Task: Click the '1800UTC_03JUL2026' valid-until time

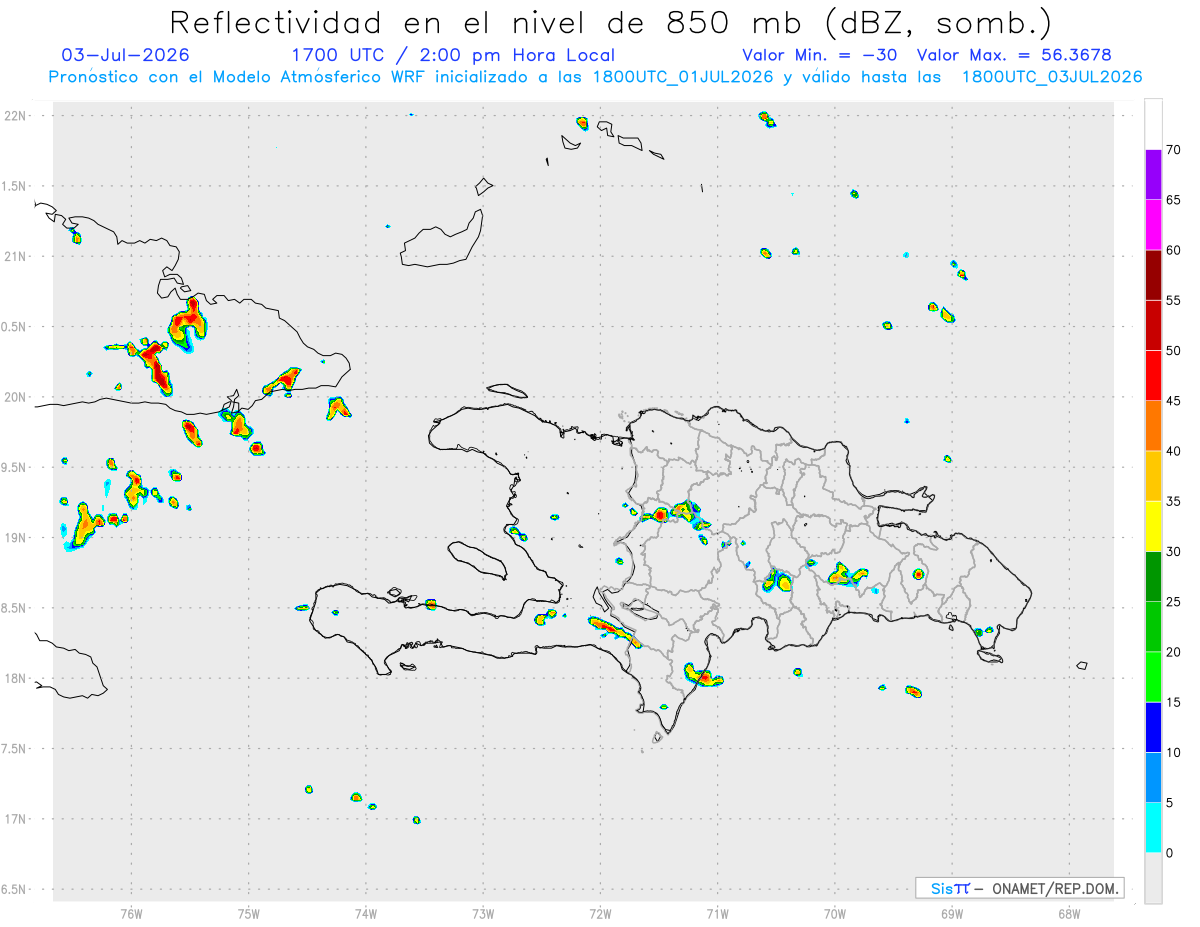Action: click(1051, 77)
